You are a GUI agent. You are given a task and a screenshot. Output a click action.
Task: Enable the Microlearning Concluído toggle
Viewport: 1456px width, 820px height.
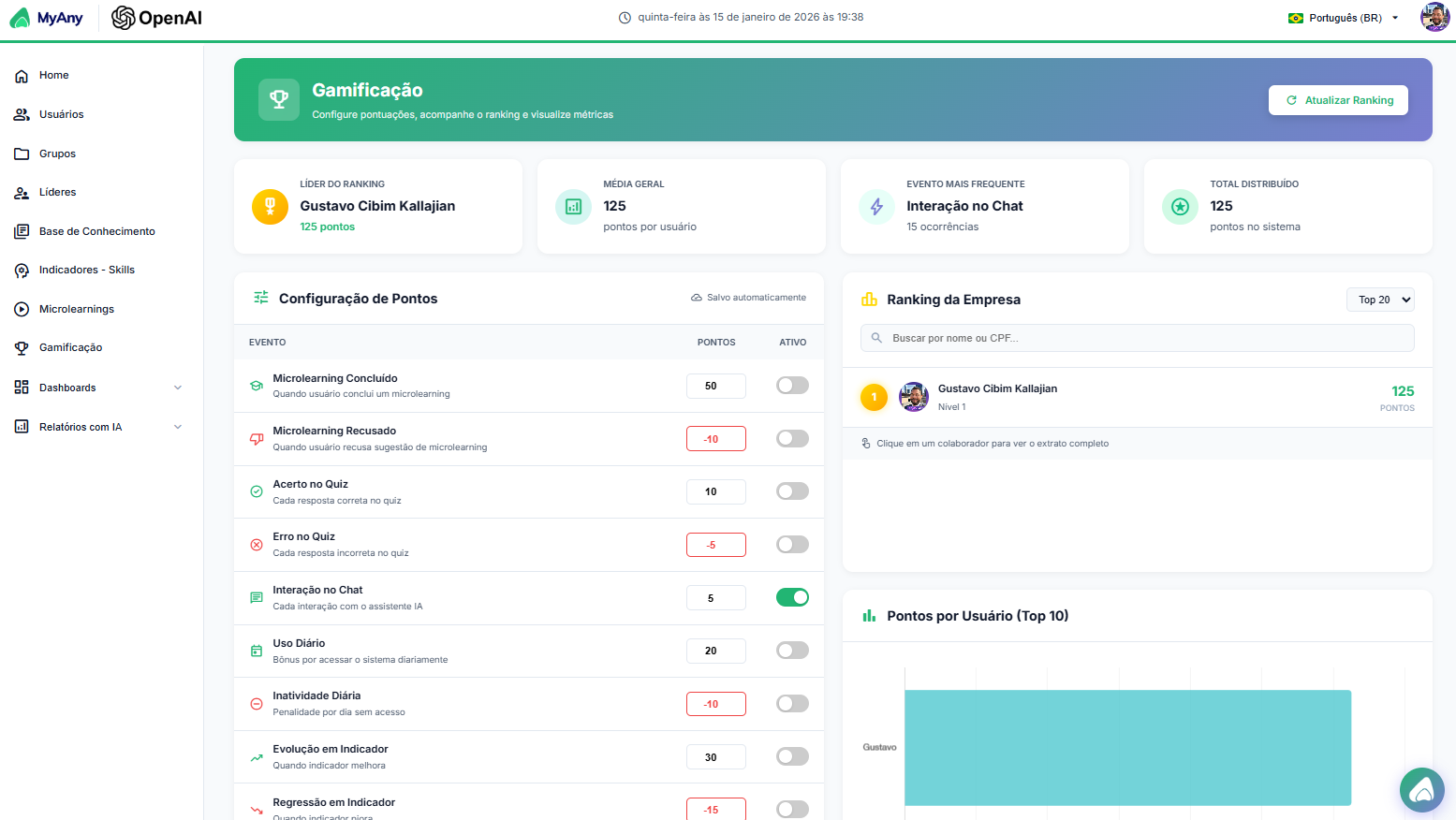(792, 385)
